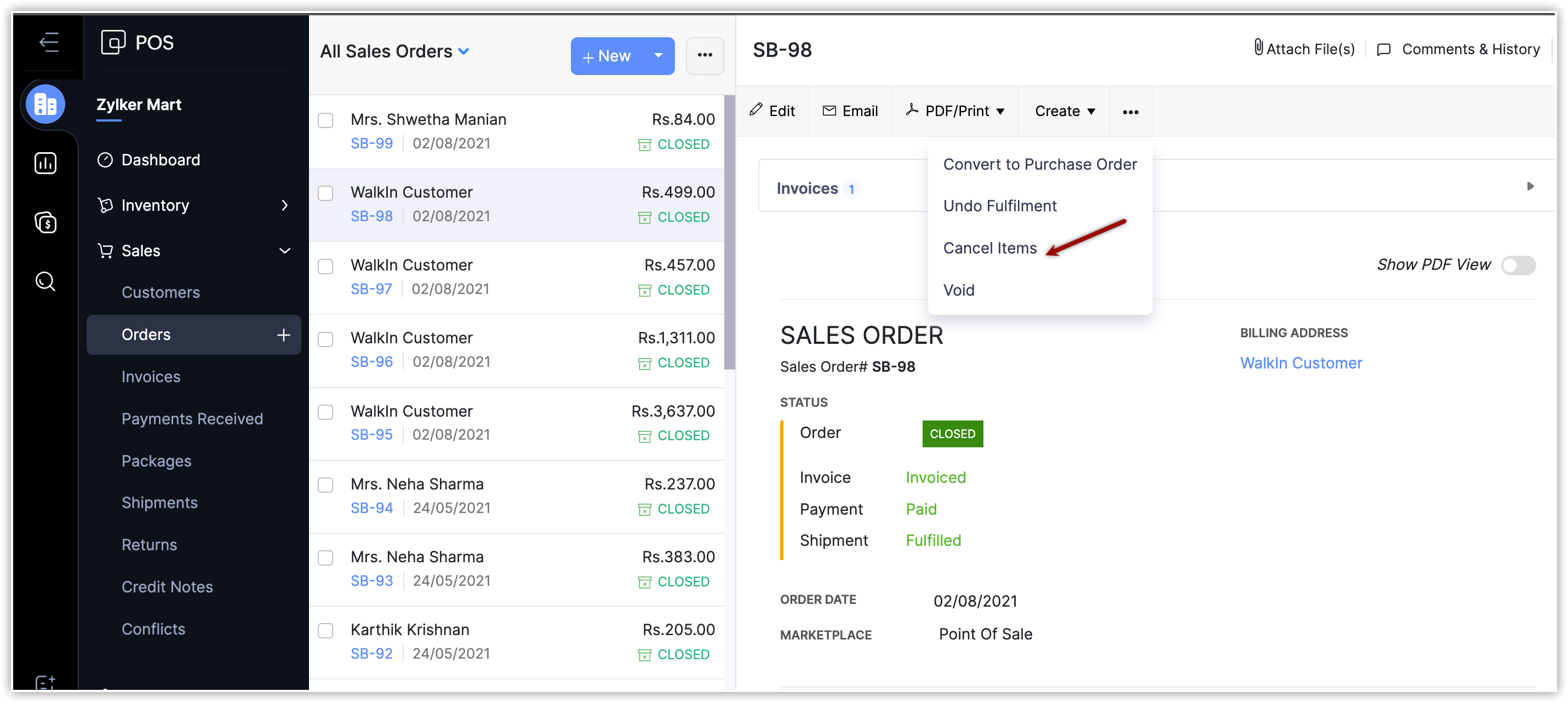This screenshot has height=703, width=1568.
Task: Select Void in the dropdown menu
Action: (959, 290)
